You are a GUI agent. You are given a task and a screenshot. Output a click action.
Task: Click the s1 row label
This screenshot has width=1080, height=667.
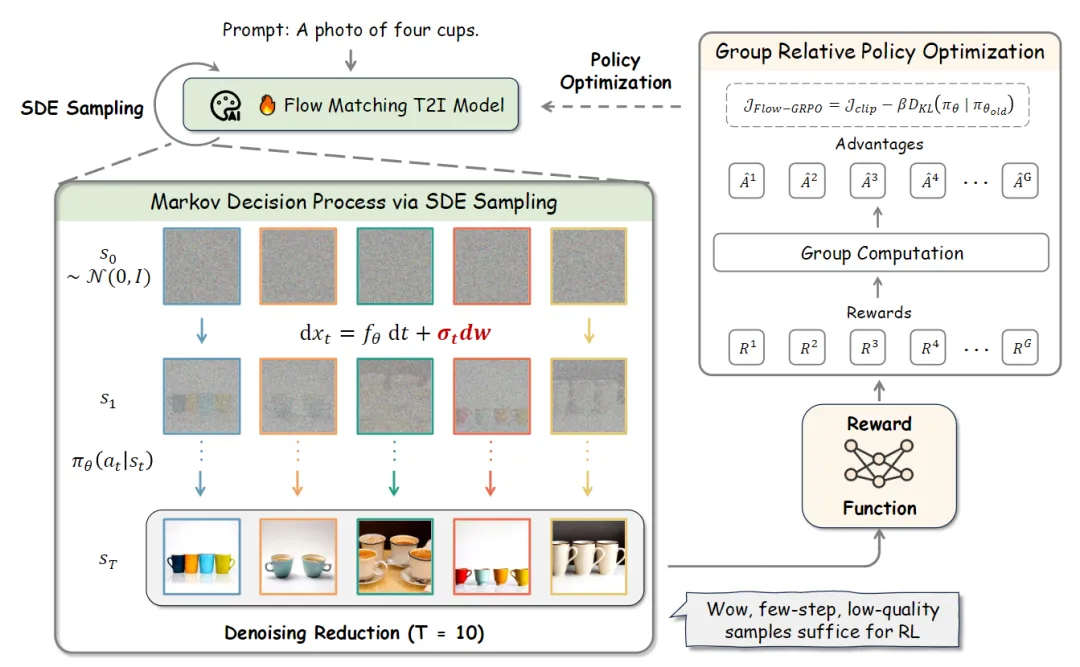pos(108,399)
